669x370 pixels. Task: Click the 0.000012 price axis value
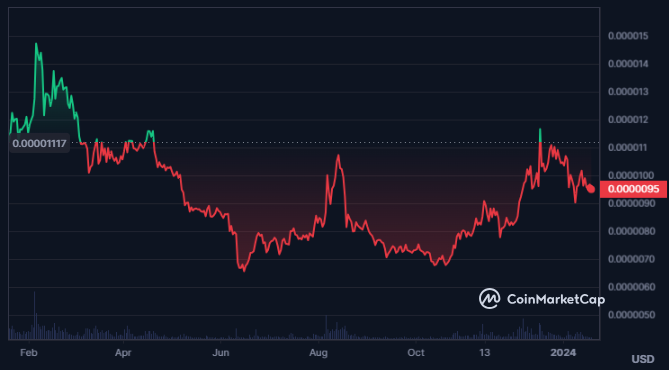click(x=628, y=120)
